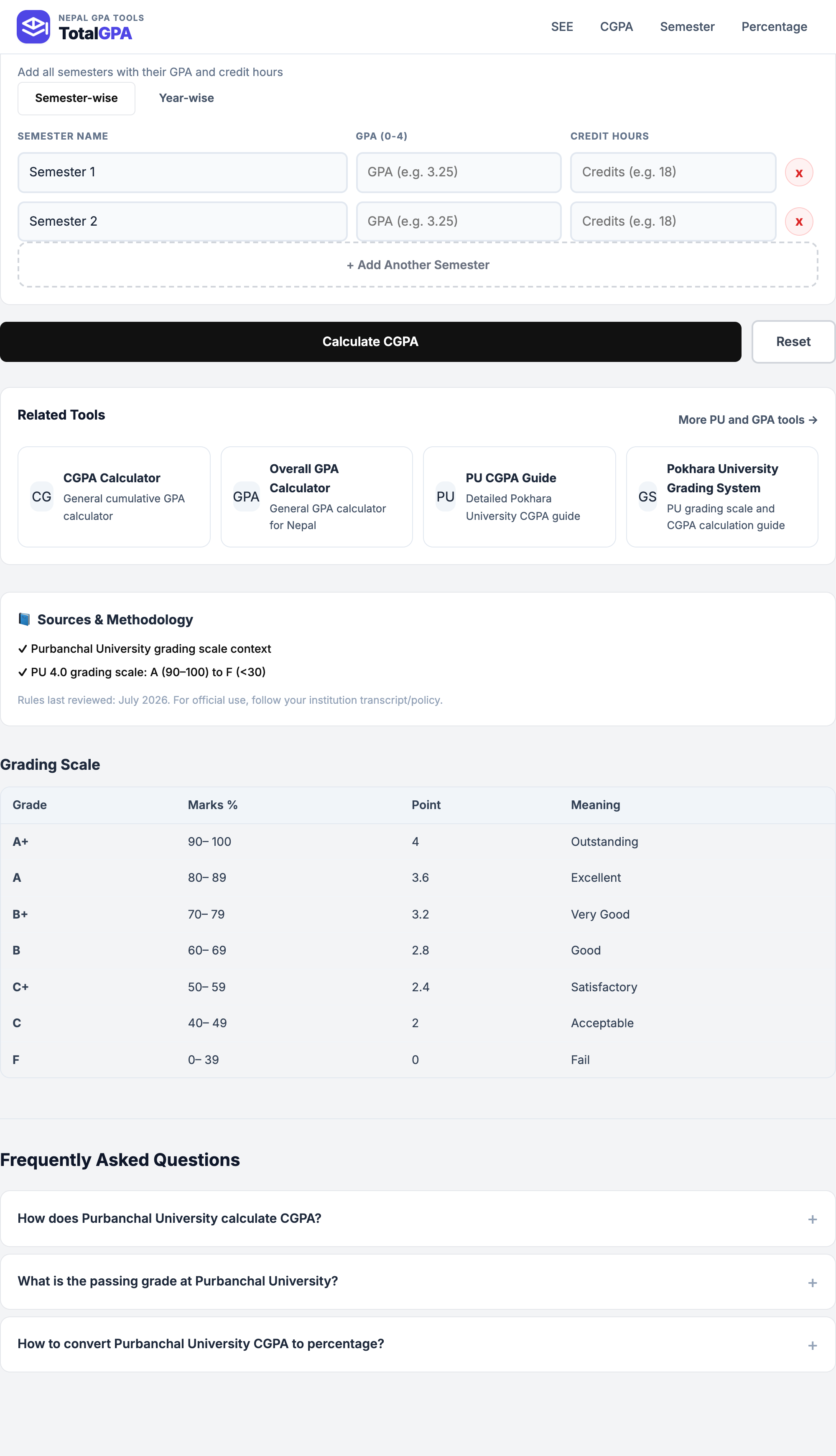Focus the Semester 2 name field

pos(182,221)
